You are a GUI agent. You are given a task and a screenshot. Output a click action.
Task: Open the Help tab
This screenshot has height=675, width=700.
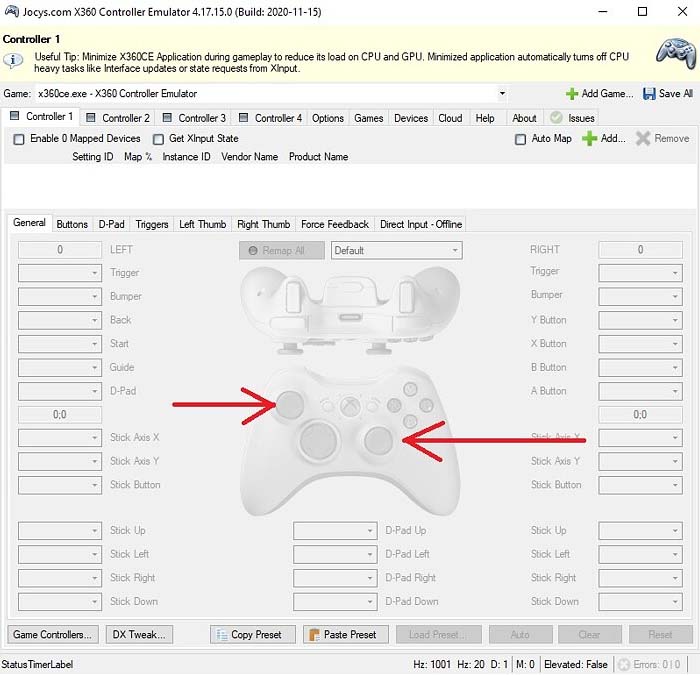click(x=484, y=118)
